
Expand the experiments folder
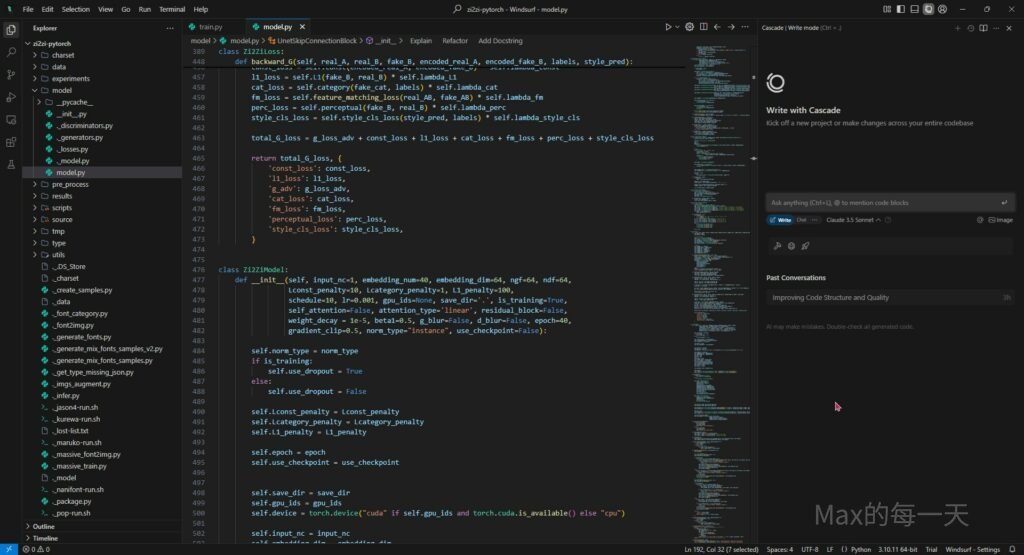[x=70, y=78]
